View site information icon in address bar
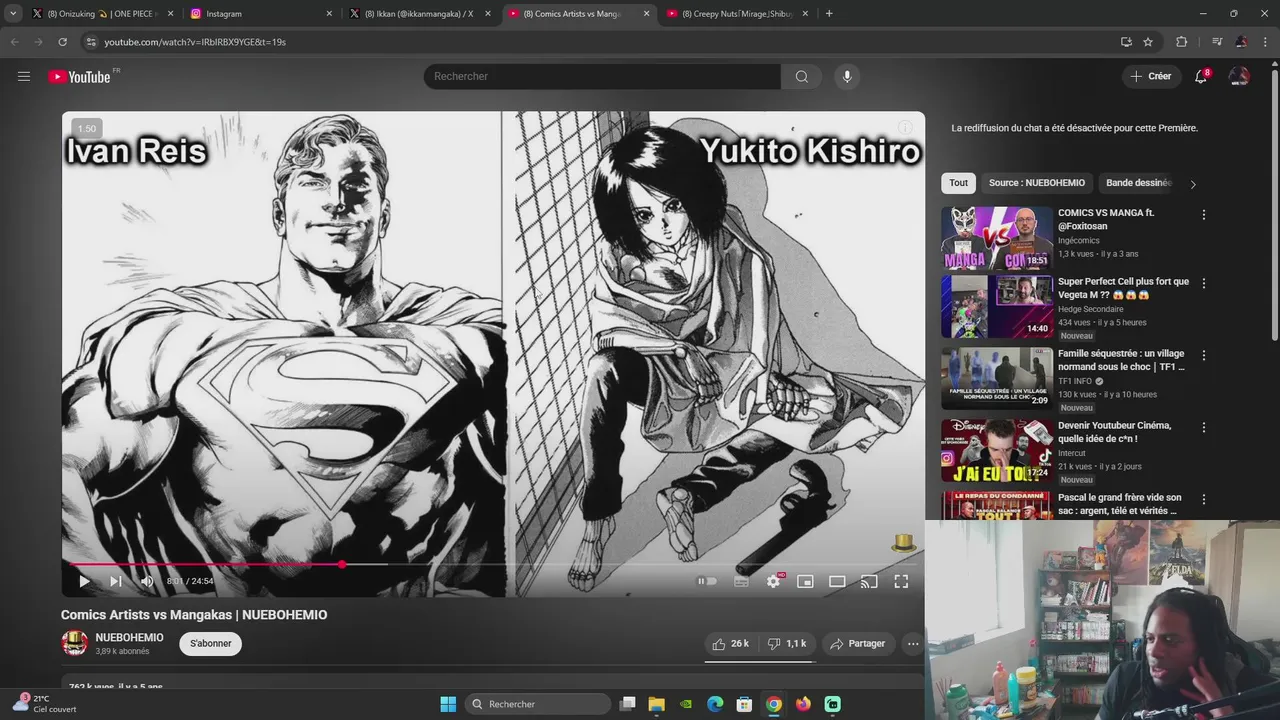 91,42
